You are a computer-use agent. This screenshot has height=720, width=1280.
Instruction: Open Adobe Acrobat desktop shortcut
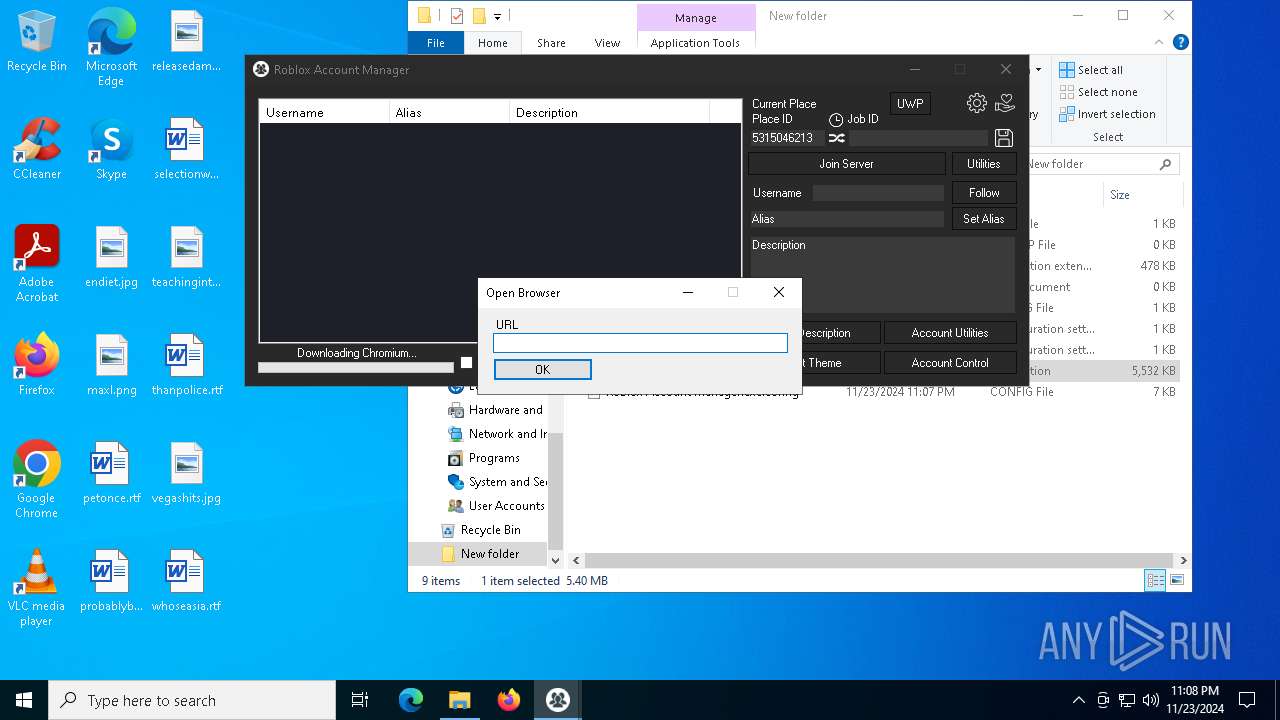coord(37,264)
